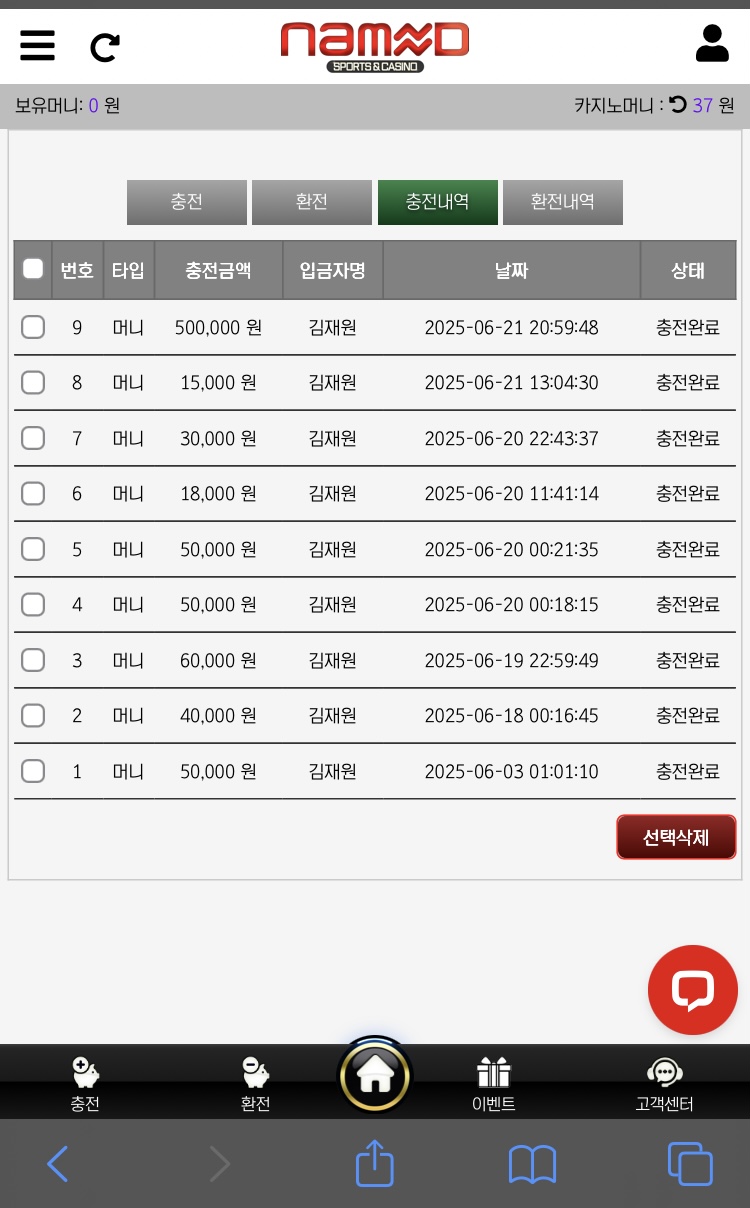Tap the Home icon in bottom bar
The height and width of the screenshot is (1208, 750).
click(x=375, y=1075)
